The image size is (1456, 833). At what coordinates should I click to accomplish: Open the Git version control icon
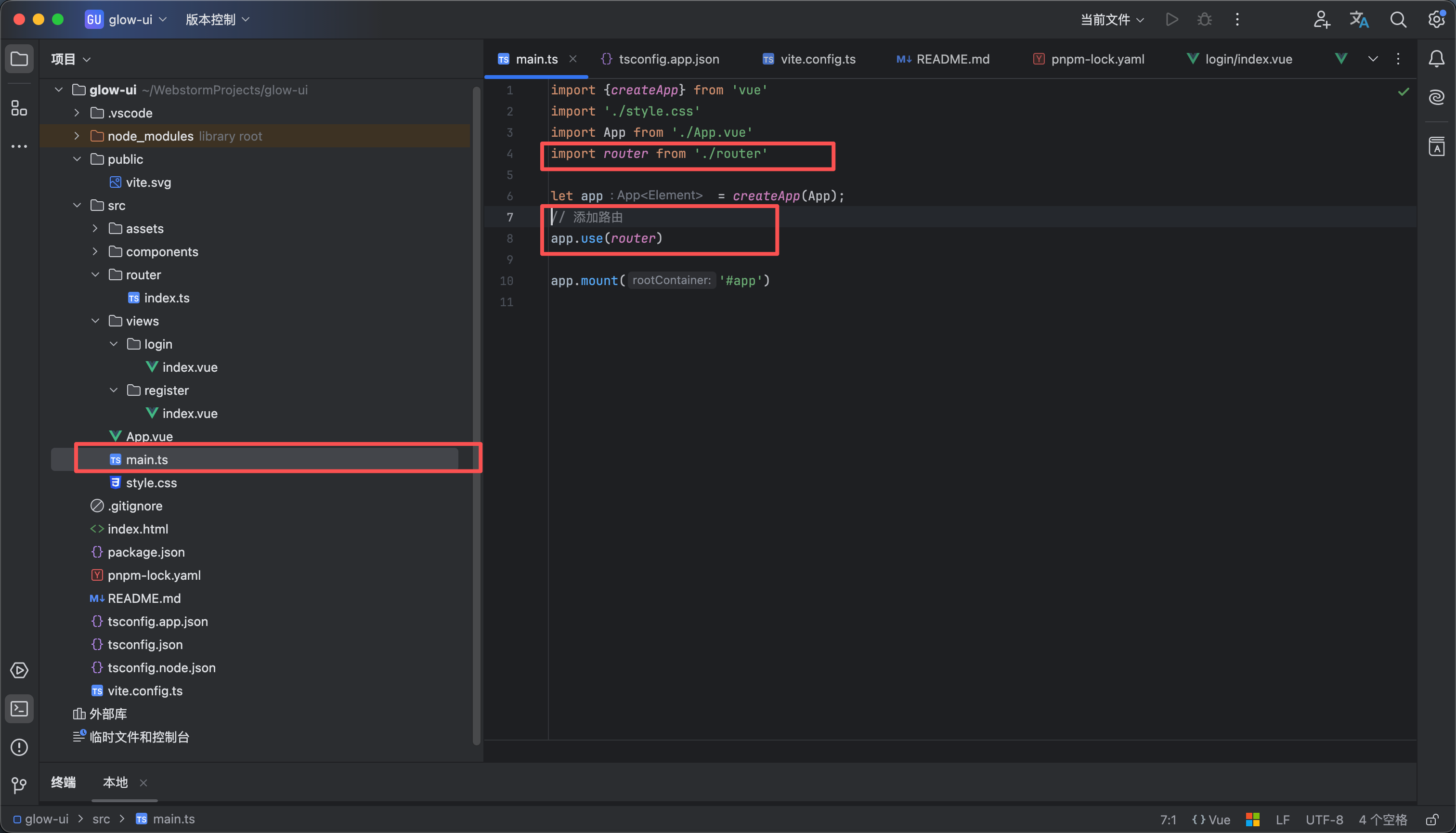pos(19,785)
